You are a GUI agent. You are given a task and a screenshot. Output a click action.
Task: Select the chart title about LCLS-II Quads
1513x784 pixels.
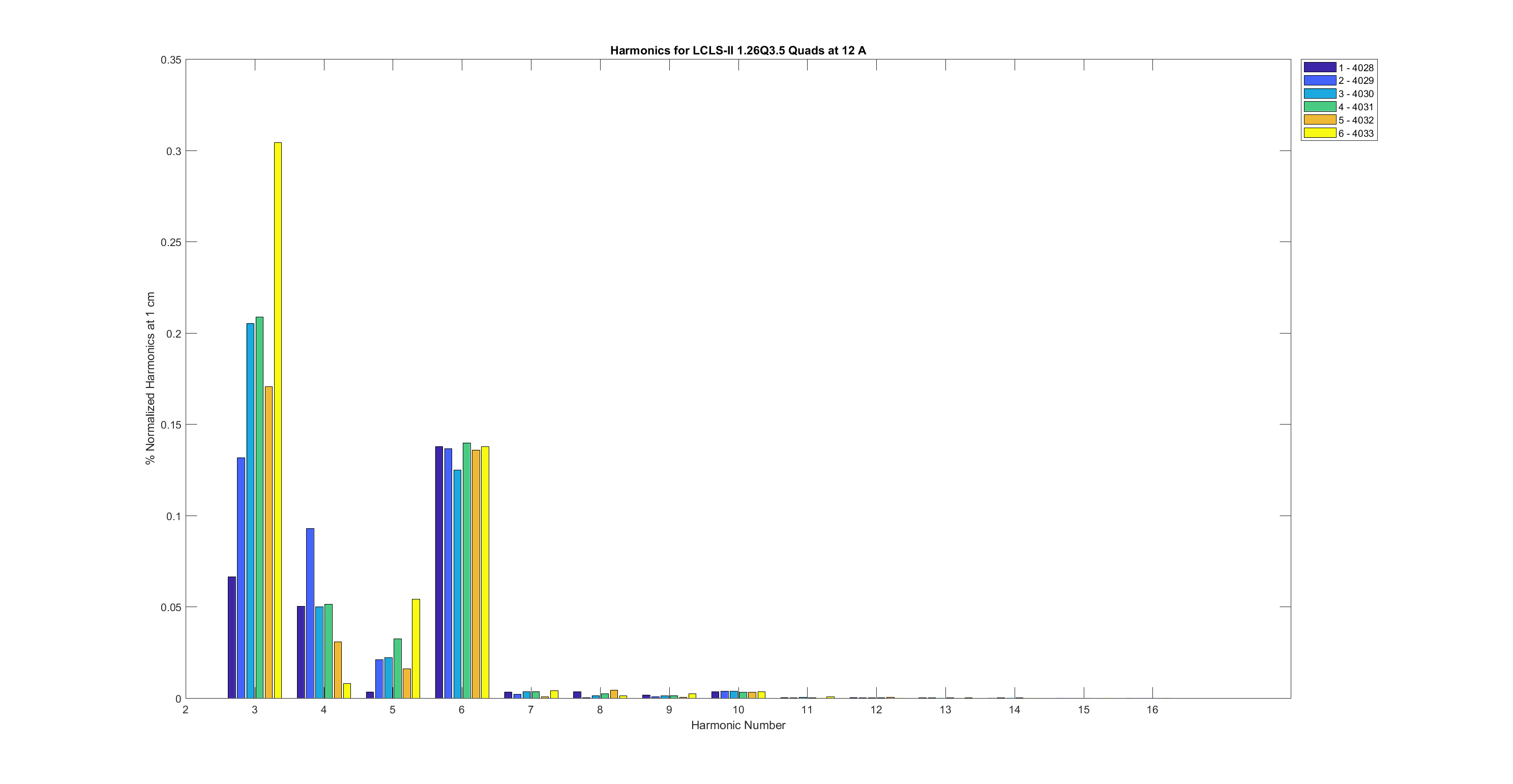pyautogui.click(x=738, y=50)
